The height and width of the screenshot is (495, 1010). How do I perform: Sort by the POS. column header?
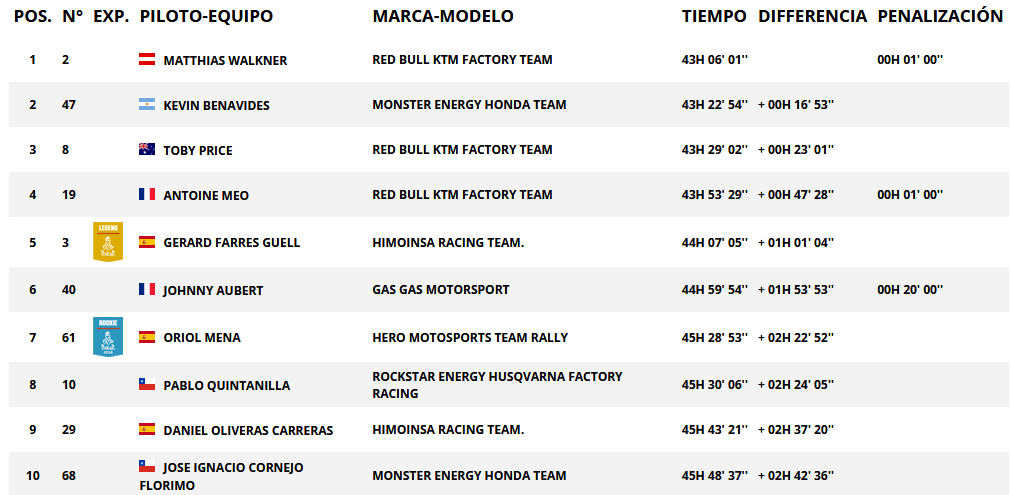coord(33,17)
